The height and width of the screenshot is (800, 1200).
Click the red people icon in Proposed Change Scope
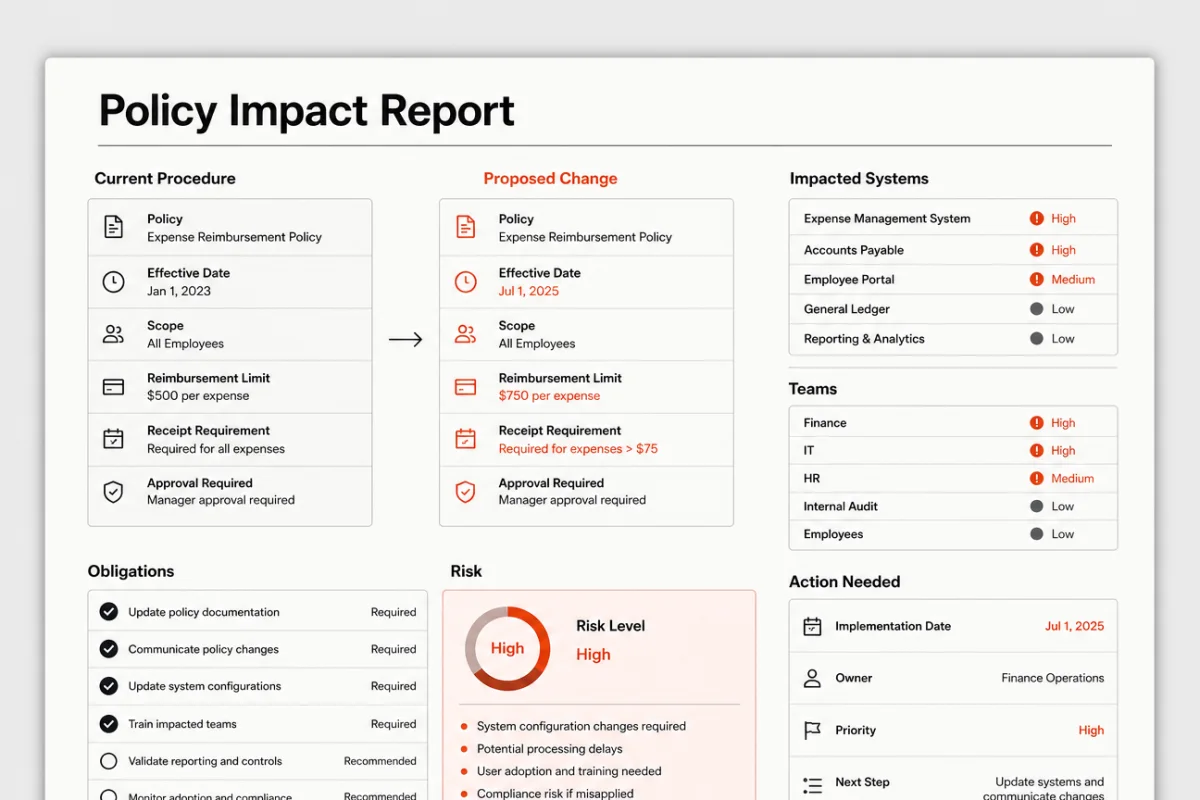click(x=466, y=334)
